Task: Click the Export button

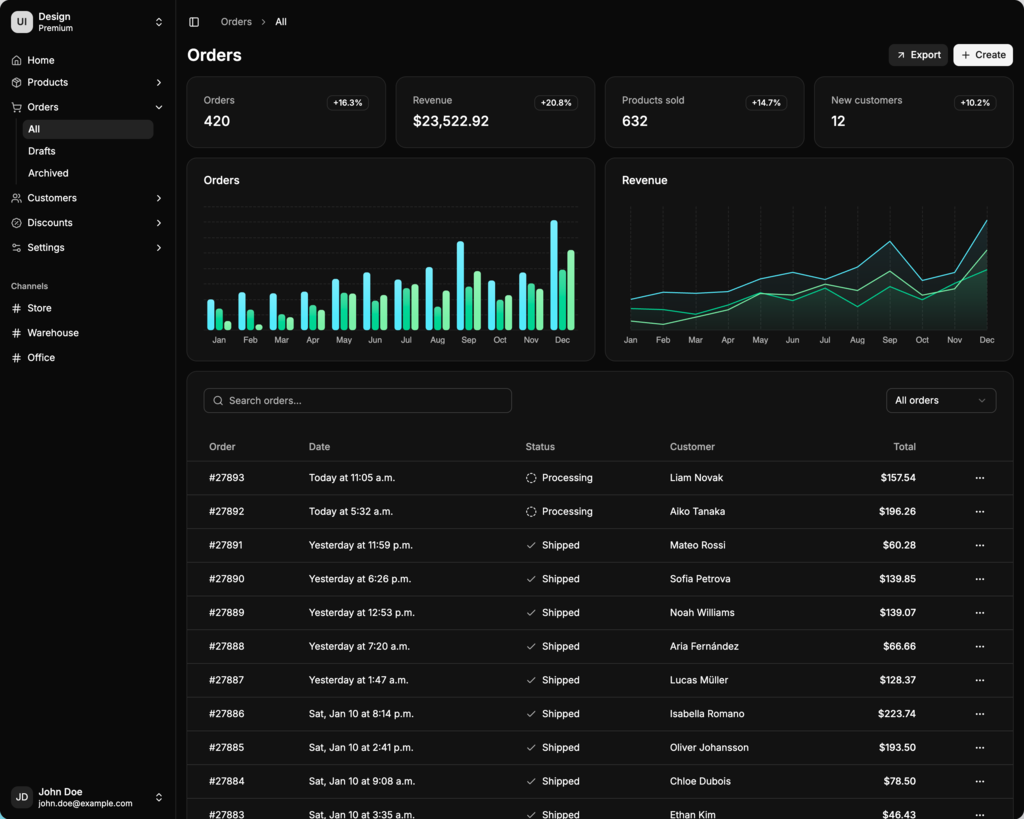Action: tap(917, 55)
